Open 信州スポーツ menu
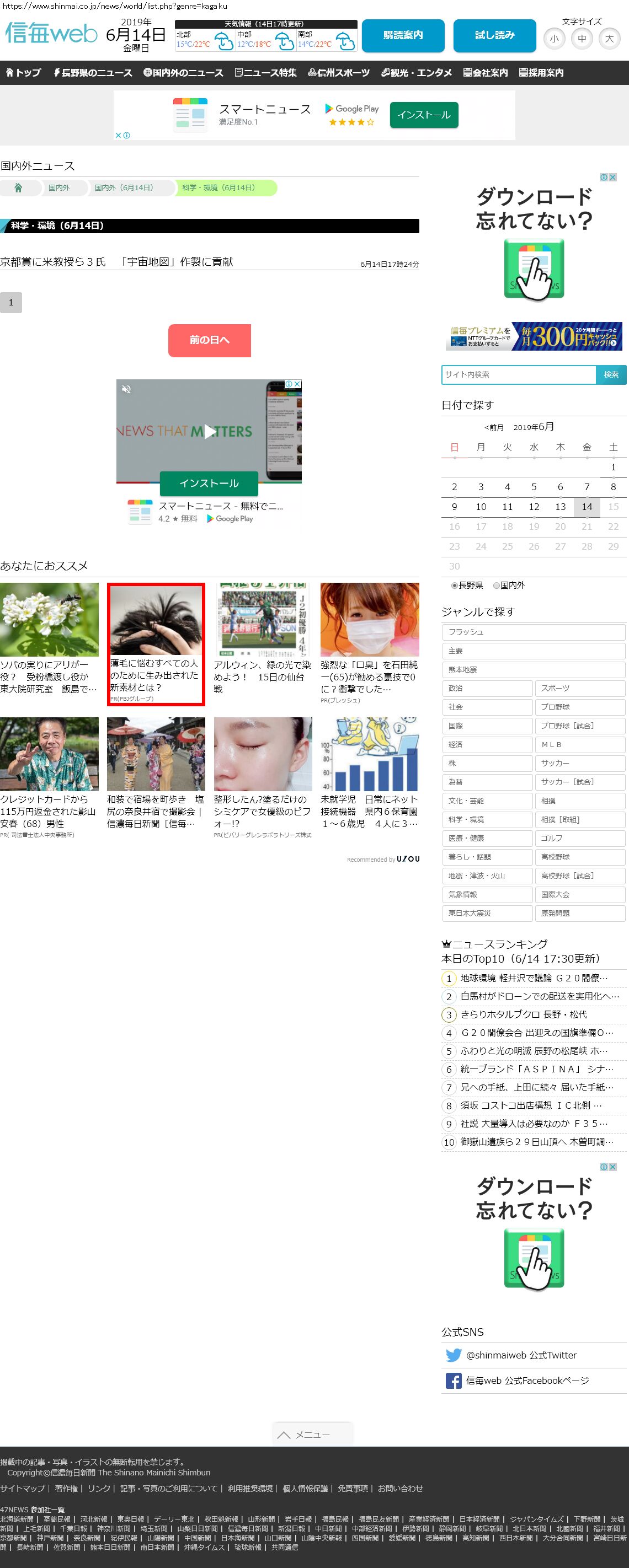The image size is (629, 1568). click(x=339, y=72)
